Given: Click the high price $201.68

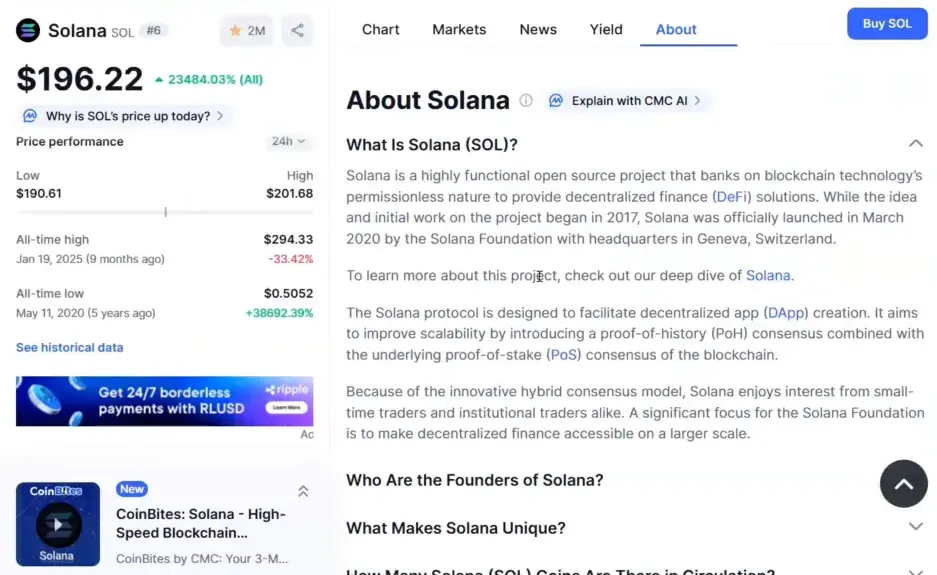Looking at the screenshot, I should click(290, 193).
